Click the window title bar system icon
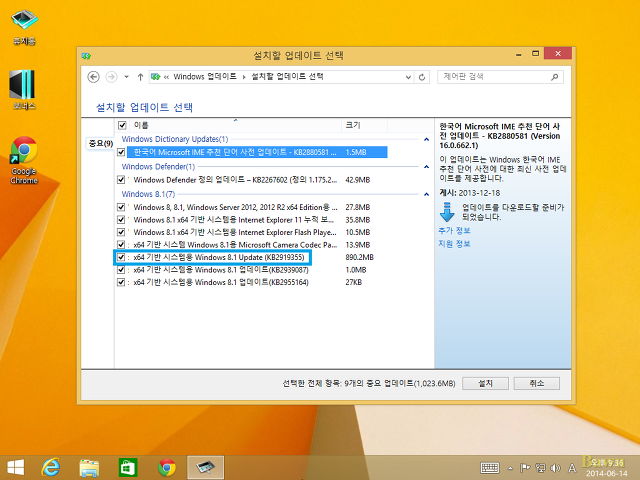The image size is (640, 480). coord(86,56)
